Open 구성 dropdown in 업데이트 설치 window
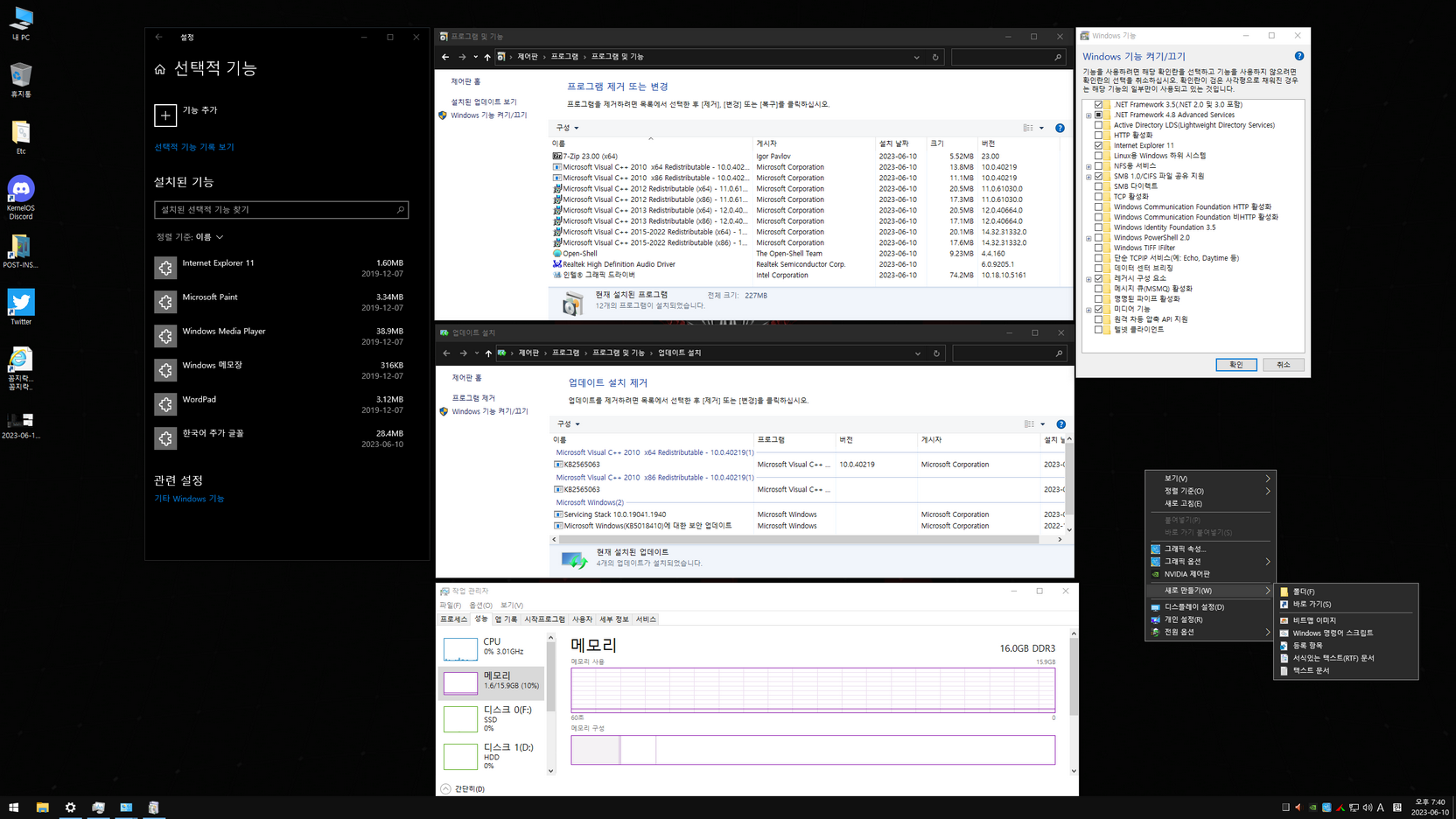This screenshot has height=819, width=1456. point(568,424)
